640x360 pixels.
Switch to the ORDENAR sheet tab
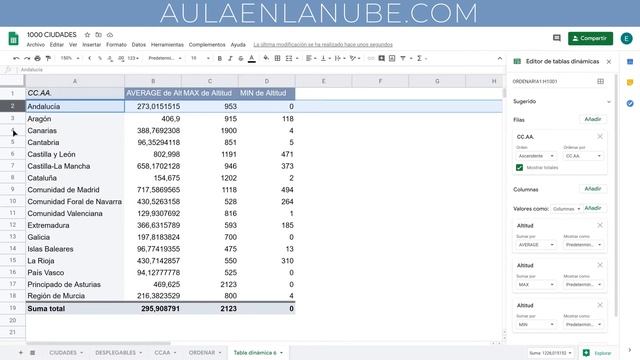pyautogui.click(x=204, y=352)
